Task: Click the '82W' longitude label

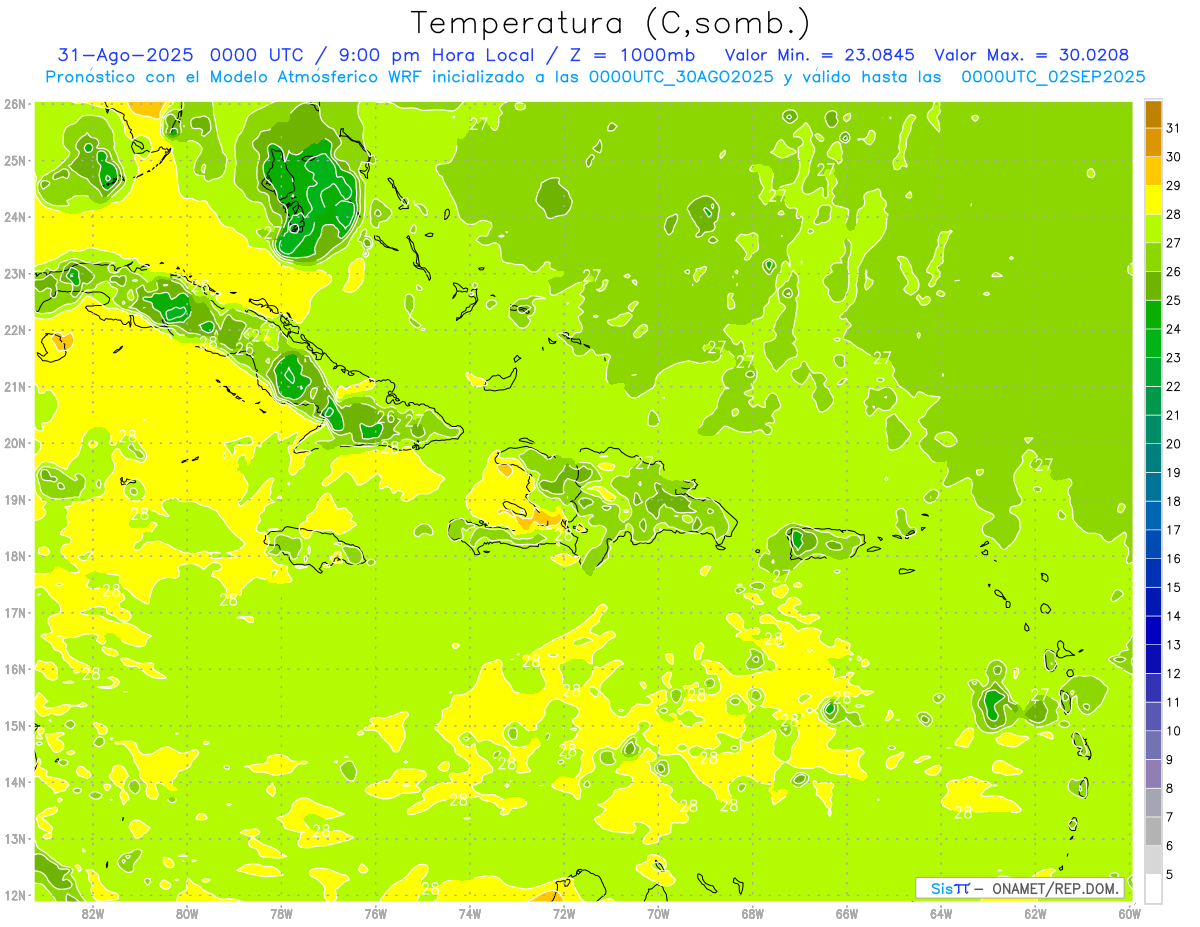Action: [93, 913]
